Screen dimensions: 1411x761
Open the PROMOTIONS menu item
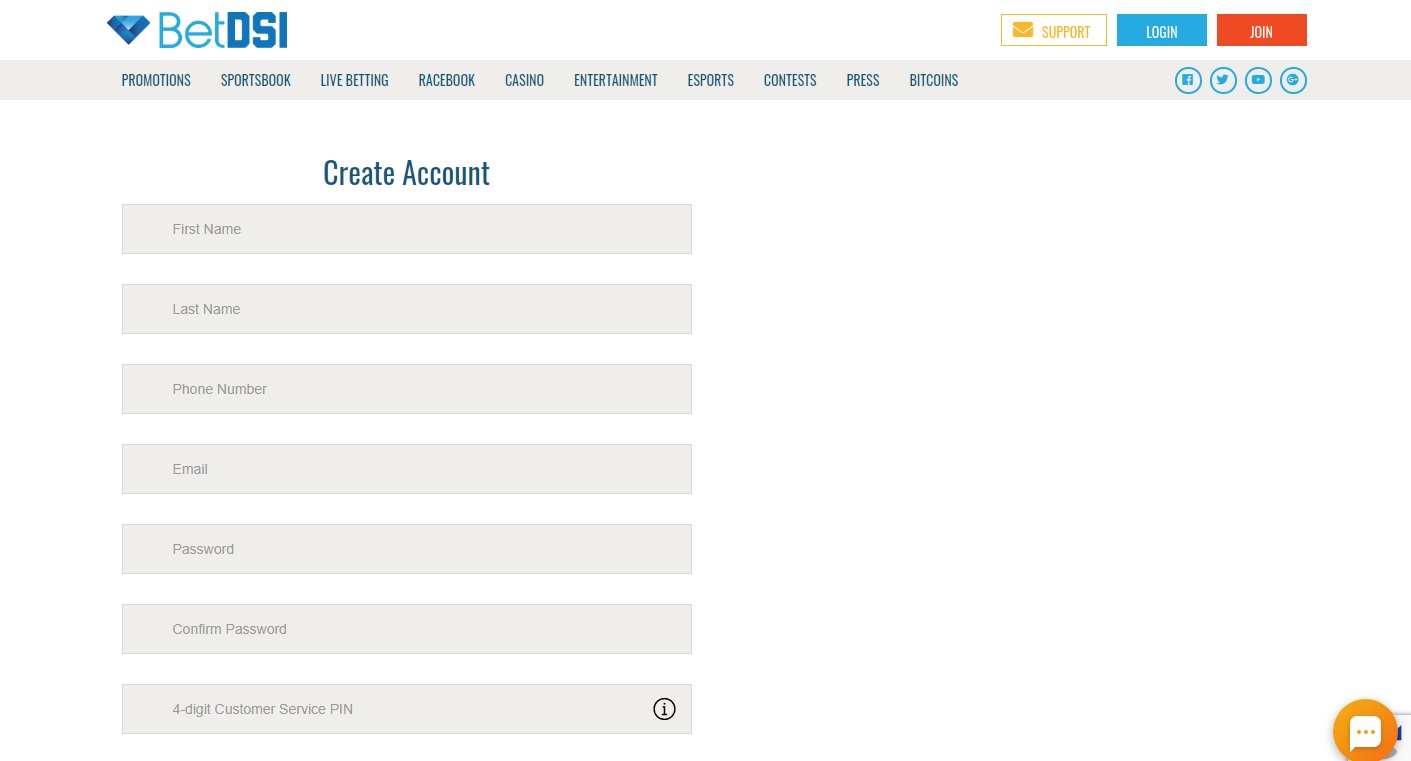pyautogui.click(x=156, y=80)
